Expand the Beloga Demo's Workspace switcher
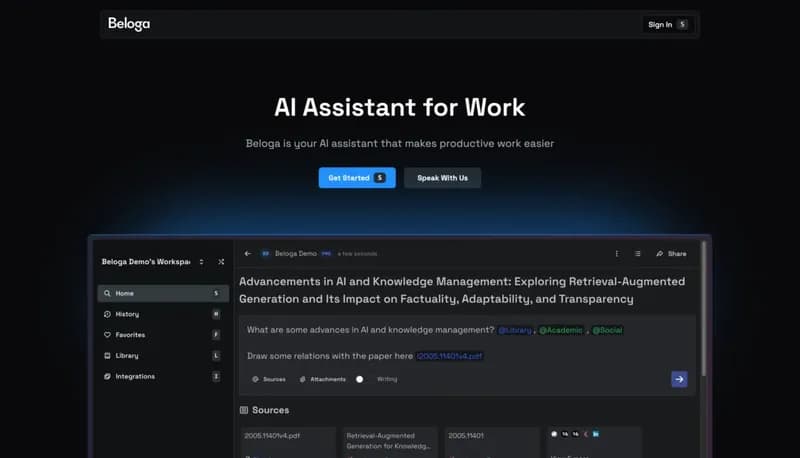Image resolution: width=800 pixels, height=458 pixels. pos(202,262)
